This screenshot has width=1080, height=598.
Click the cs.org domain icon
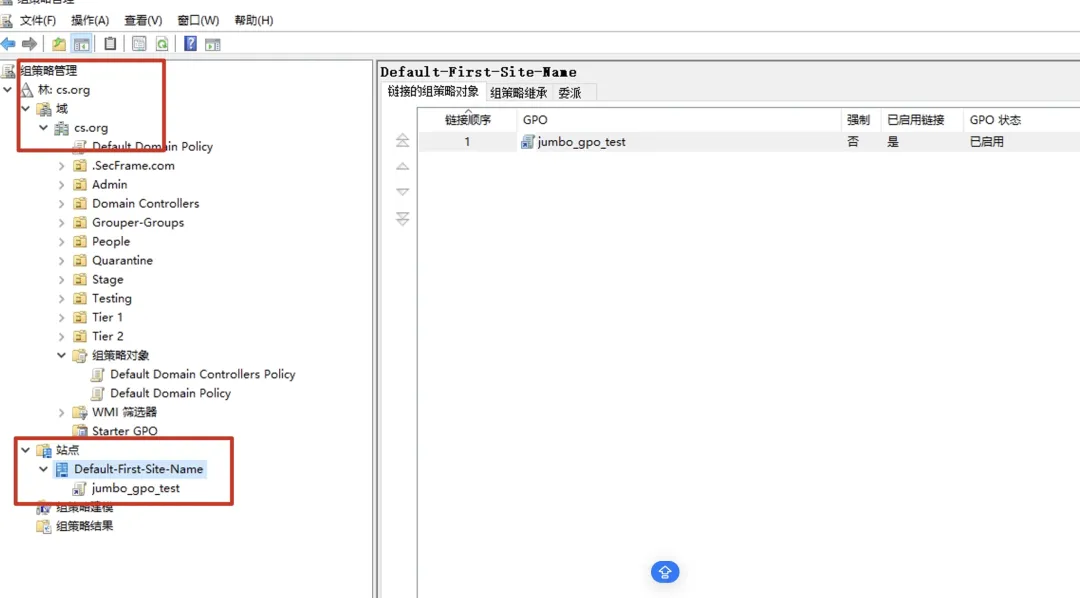click(62, 128)
